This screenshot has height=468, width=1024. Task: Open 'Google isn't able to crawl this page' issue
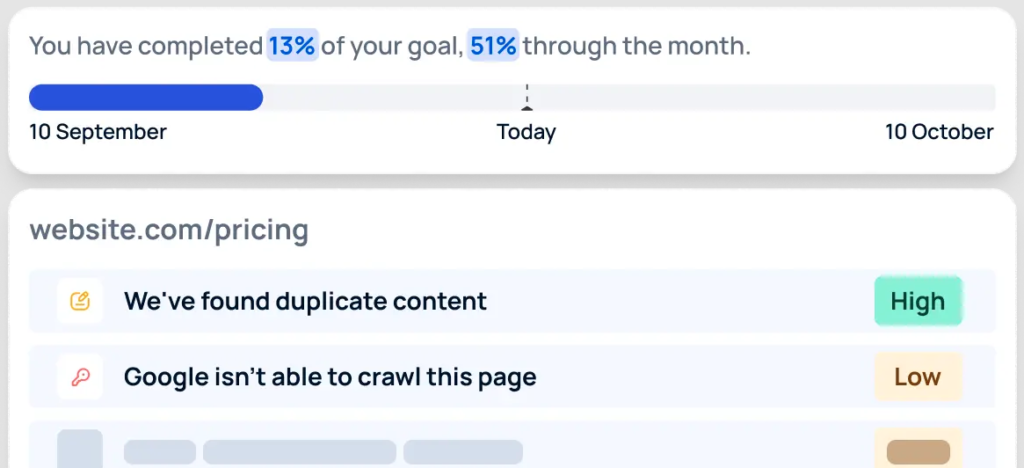[x=330, y=377]
